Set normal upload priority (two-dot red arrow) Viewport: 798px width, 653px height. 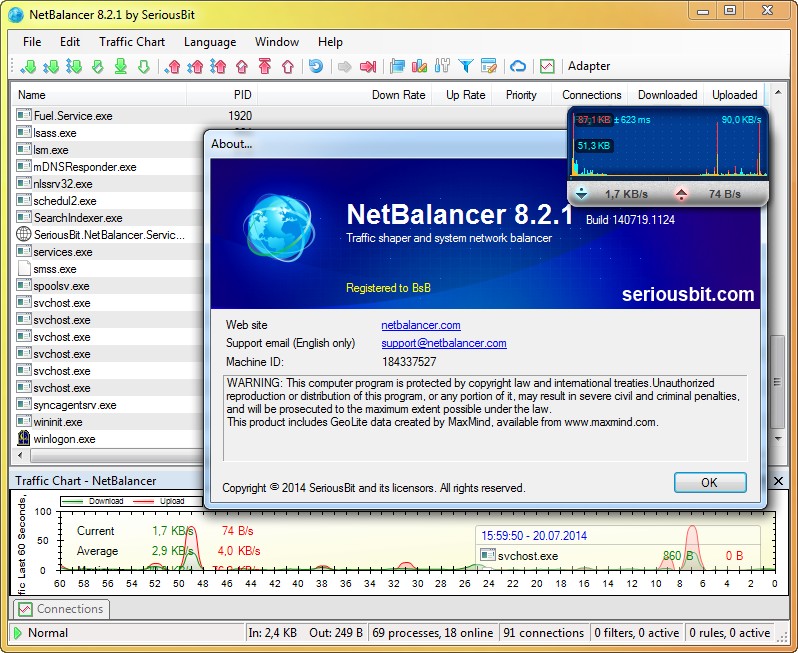point(195,66)
